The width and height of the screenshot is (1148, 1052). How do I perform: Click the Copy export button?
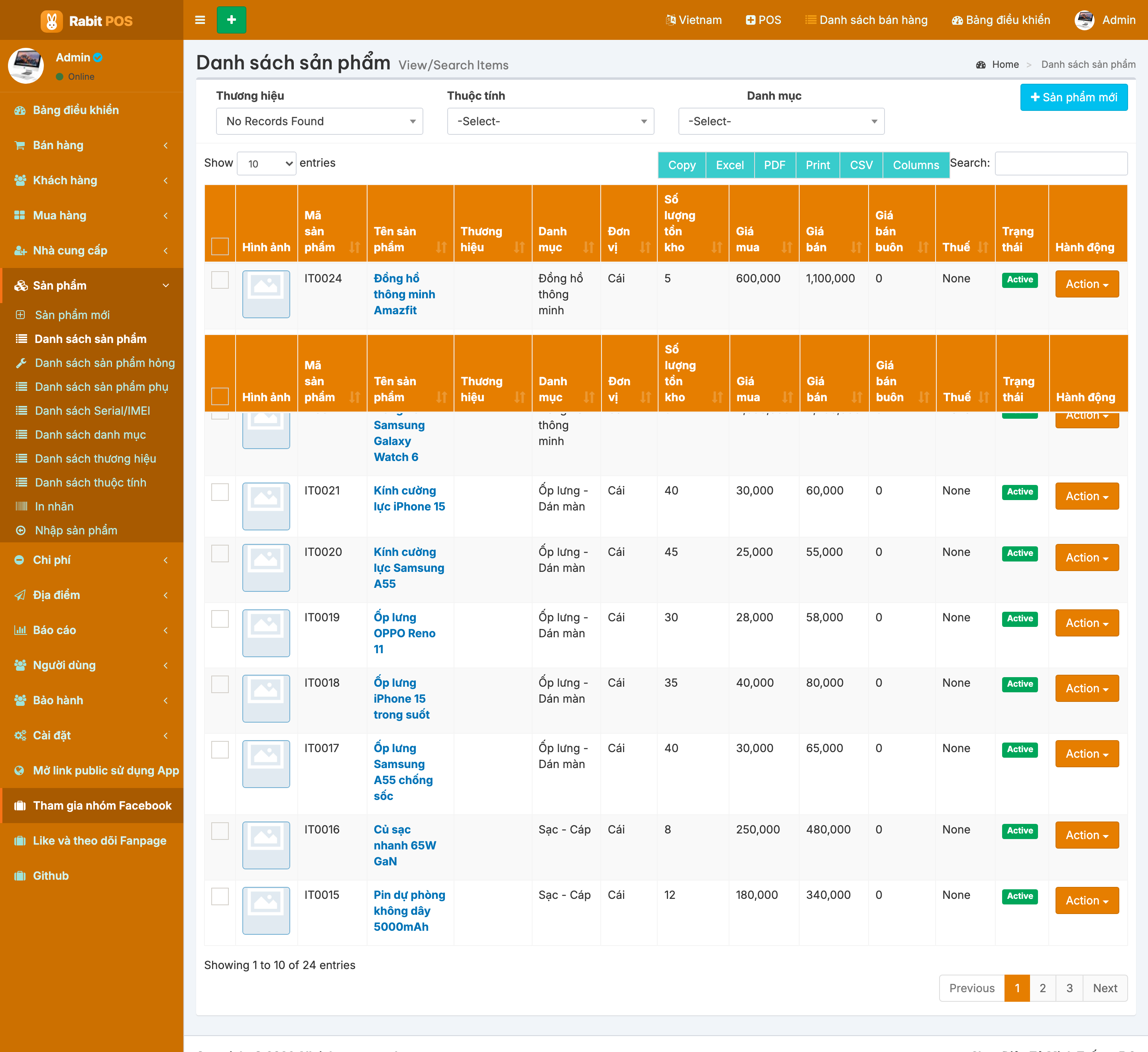coord(682,165)
